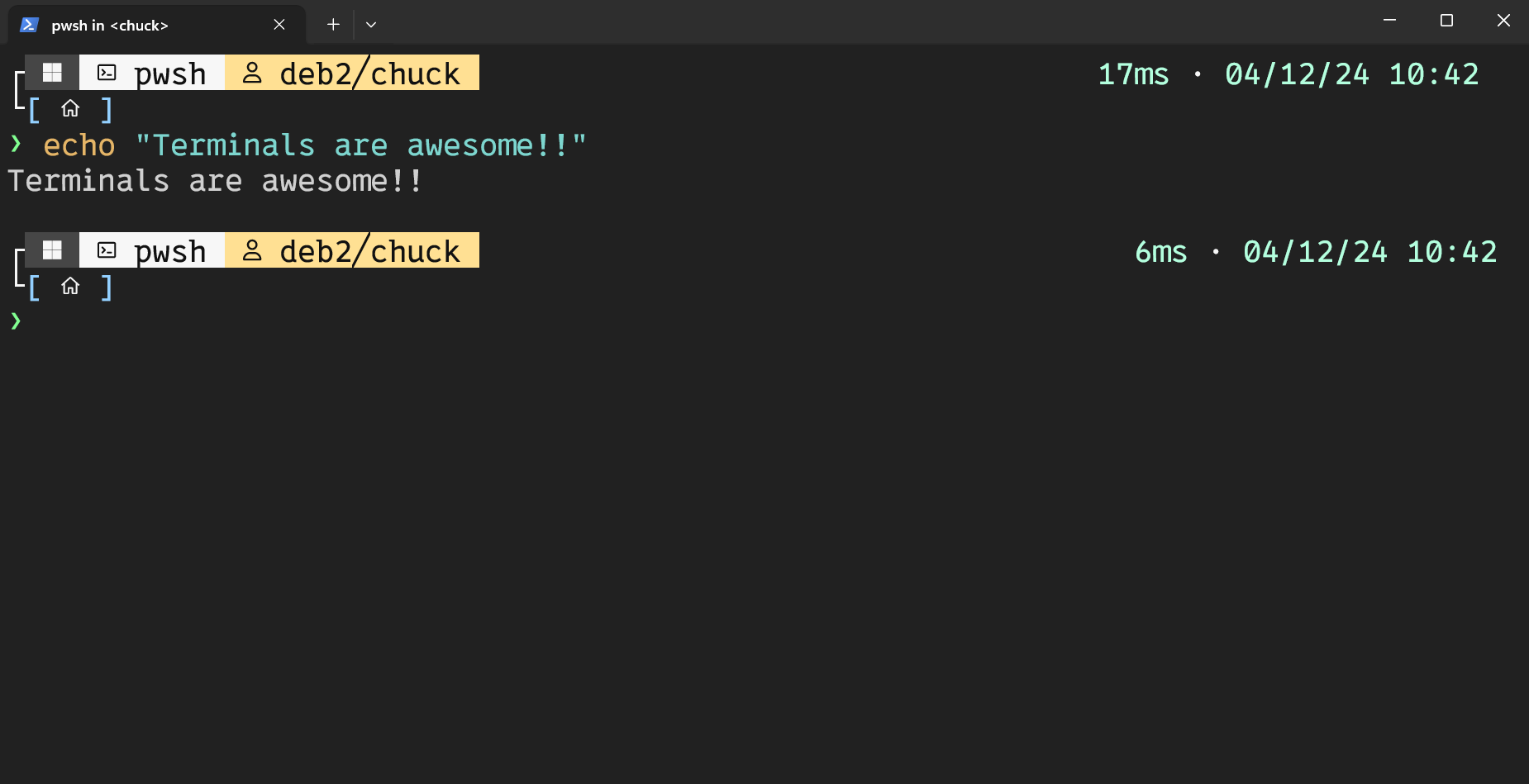Click the output line 'Terminals are awesome!!'
1529x784 pixels.
tap(216, 181)
